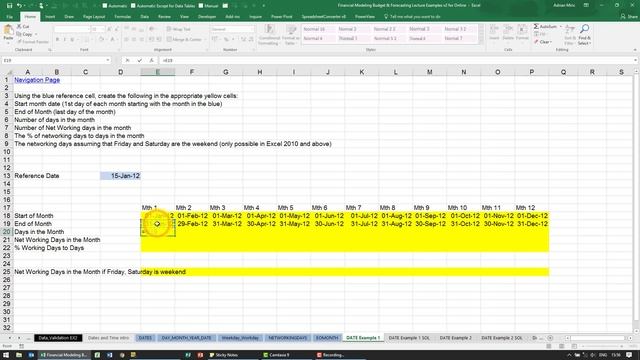Switch to the Developer ribbon tab
The height and width of the screenshot is (360, 640).
point(207,17)
